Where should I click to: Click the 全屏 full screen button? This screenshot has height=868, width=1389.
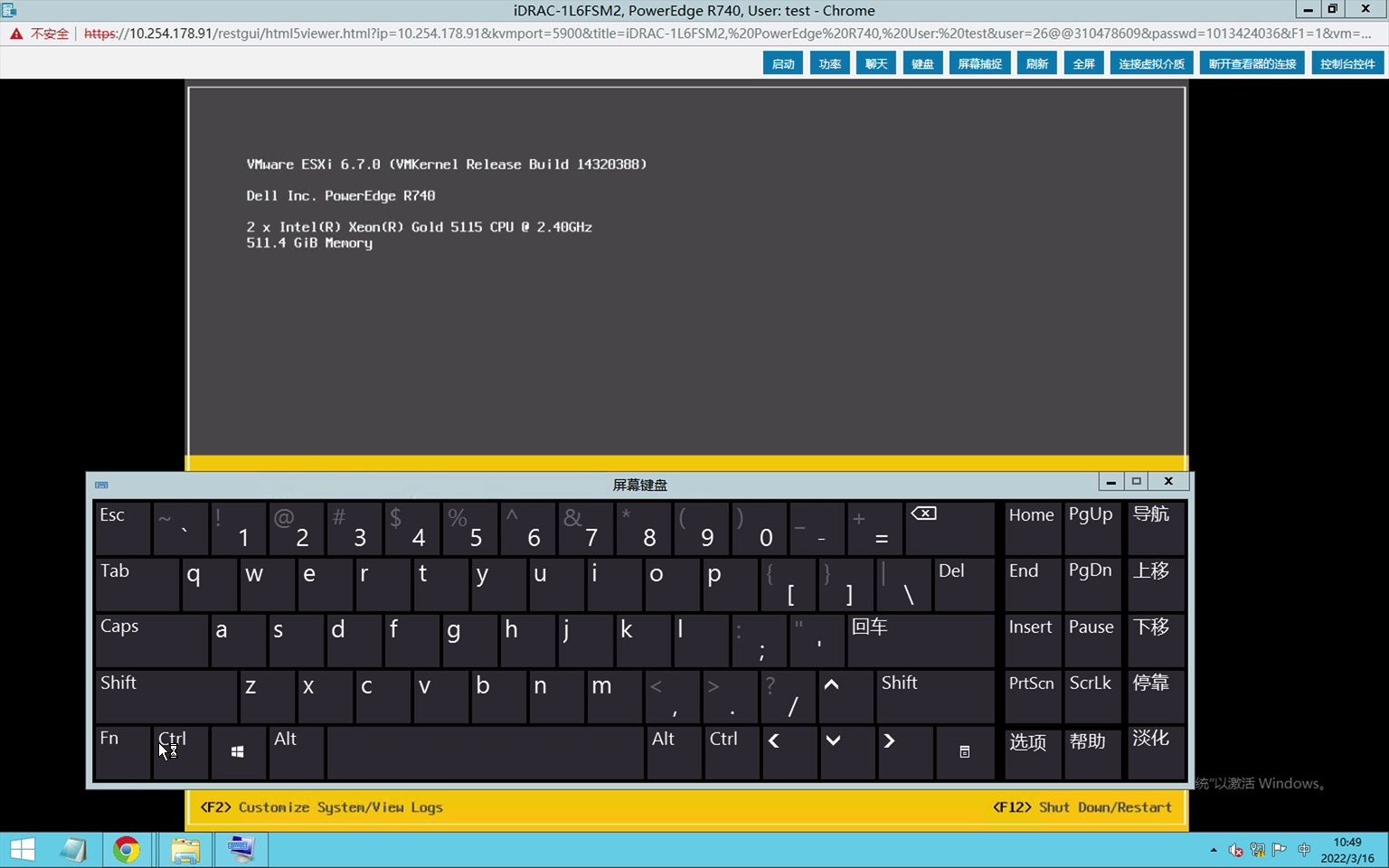click(1083, 63)
